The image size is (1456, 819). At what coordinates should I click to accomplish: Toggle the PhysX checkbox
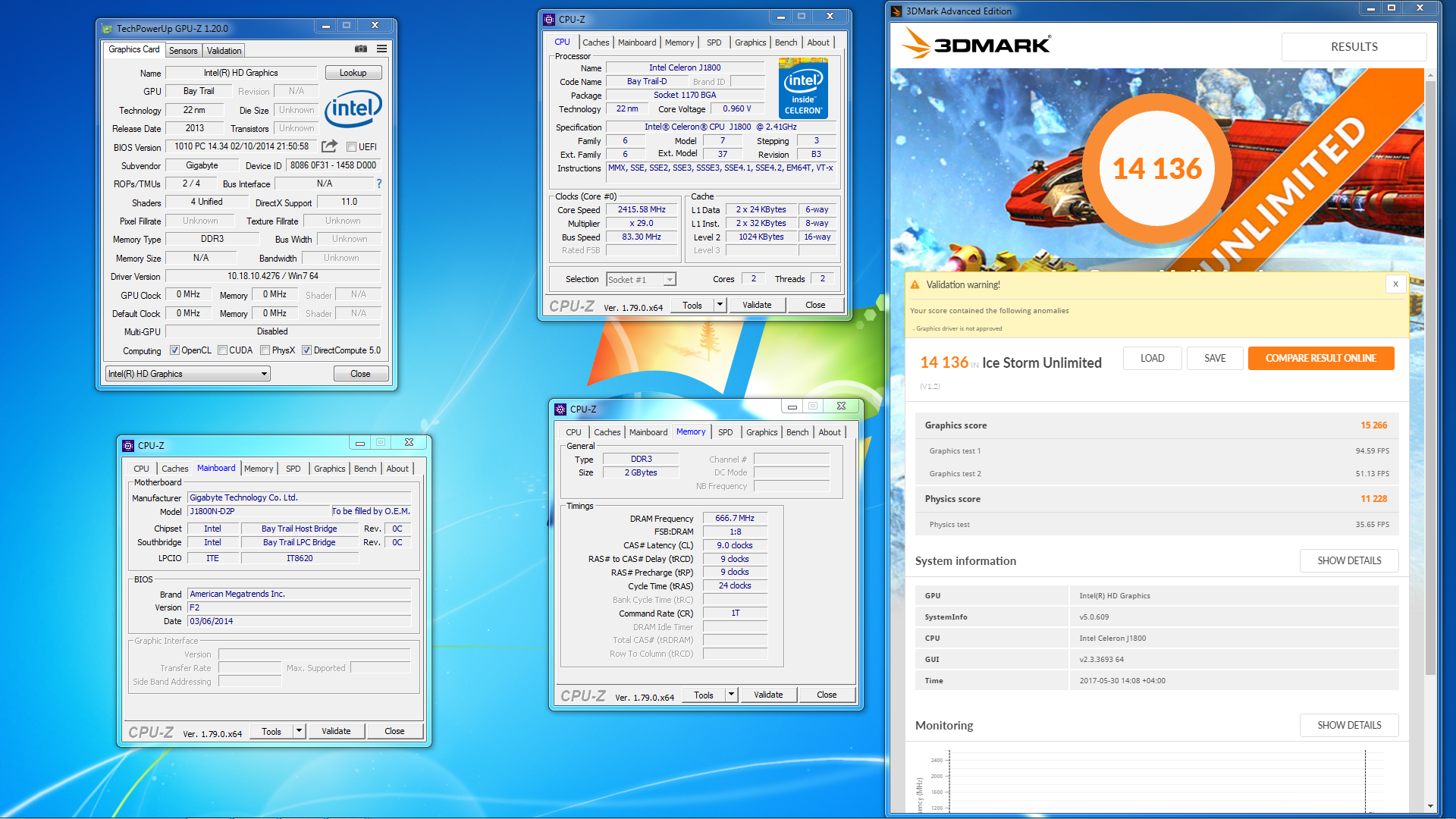pos(265,350)
